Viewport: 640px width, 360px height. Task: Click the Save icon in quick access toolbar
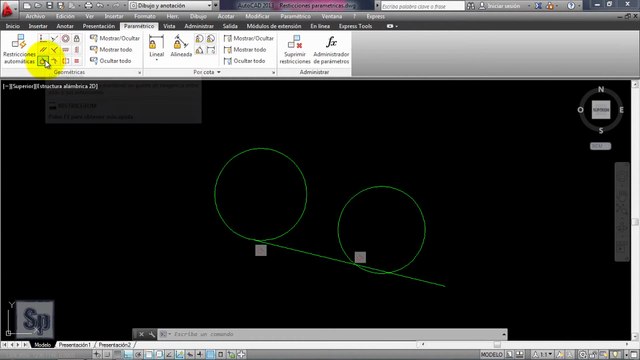coord(49,6)
